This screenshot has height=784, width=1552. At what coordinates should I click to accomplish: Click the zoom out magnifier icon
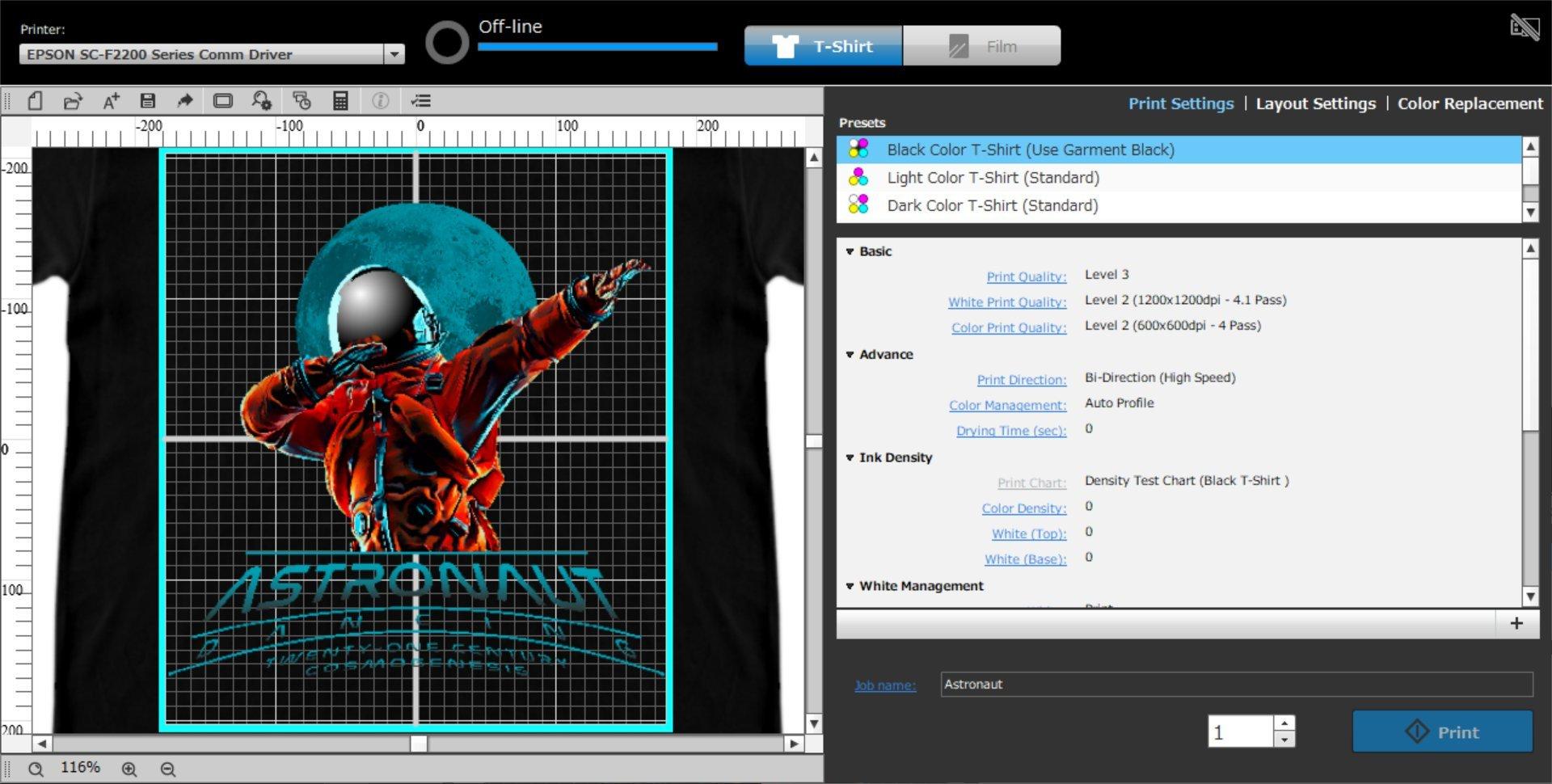pyautogui.click(x=168, y=769)
